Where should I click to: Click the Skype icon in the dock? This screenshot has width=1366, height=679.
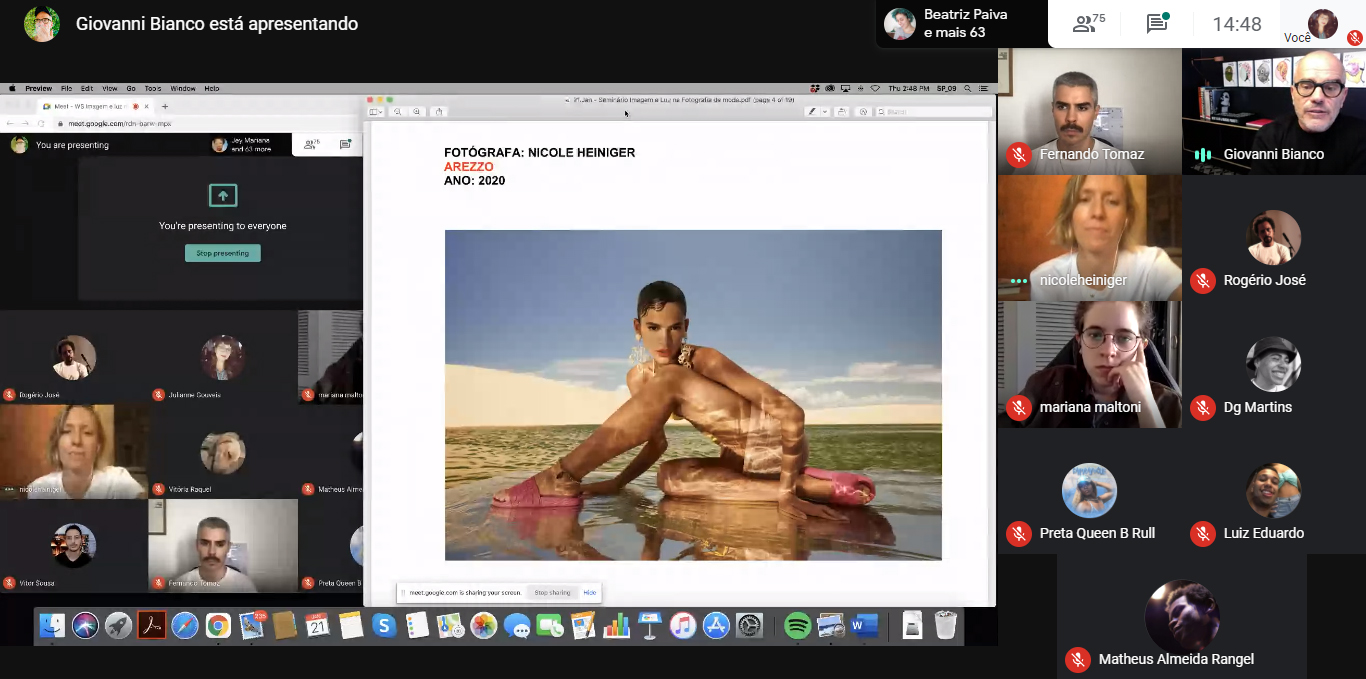[384, 626]
